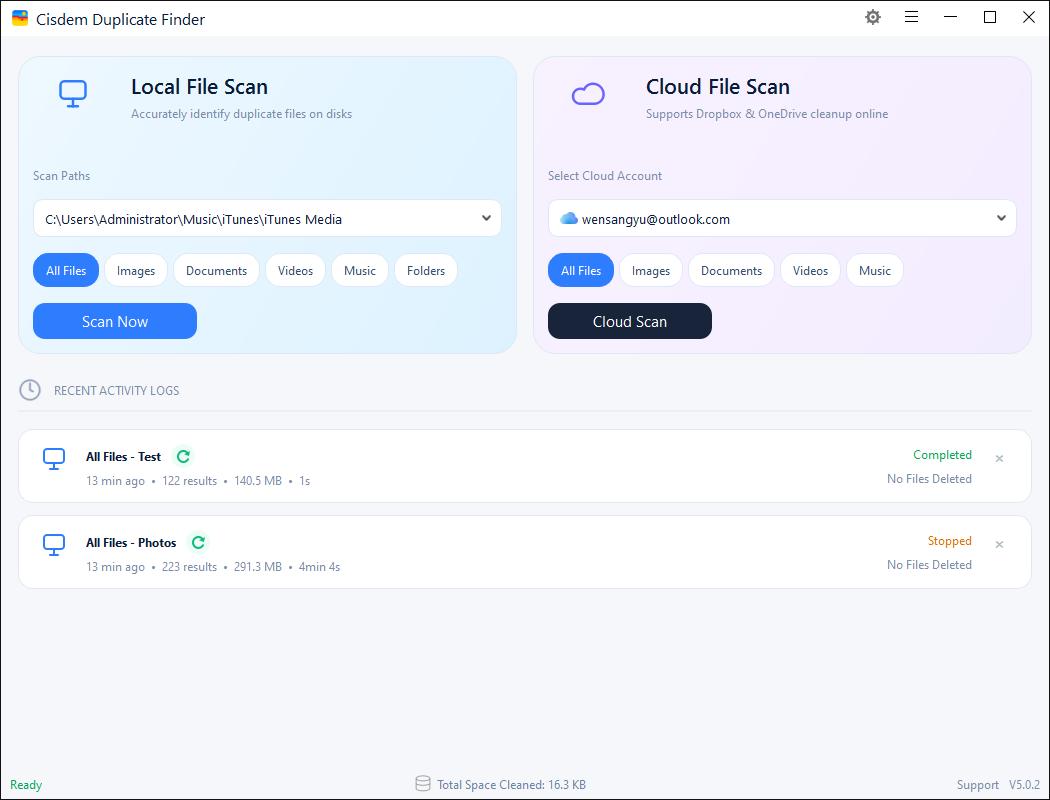The height and width of the screenshot is (800, 1050).
Task: Click No Files Deleted under Completed
Action: [929, 479]
